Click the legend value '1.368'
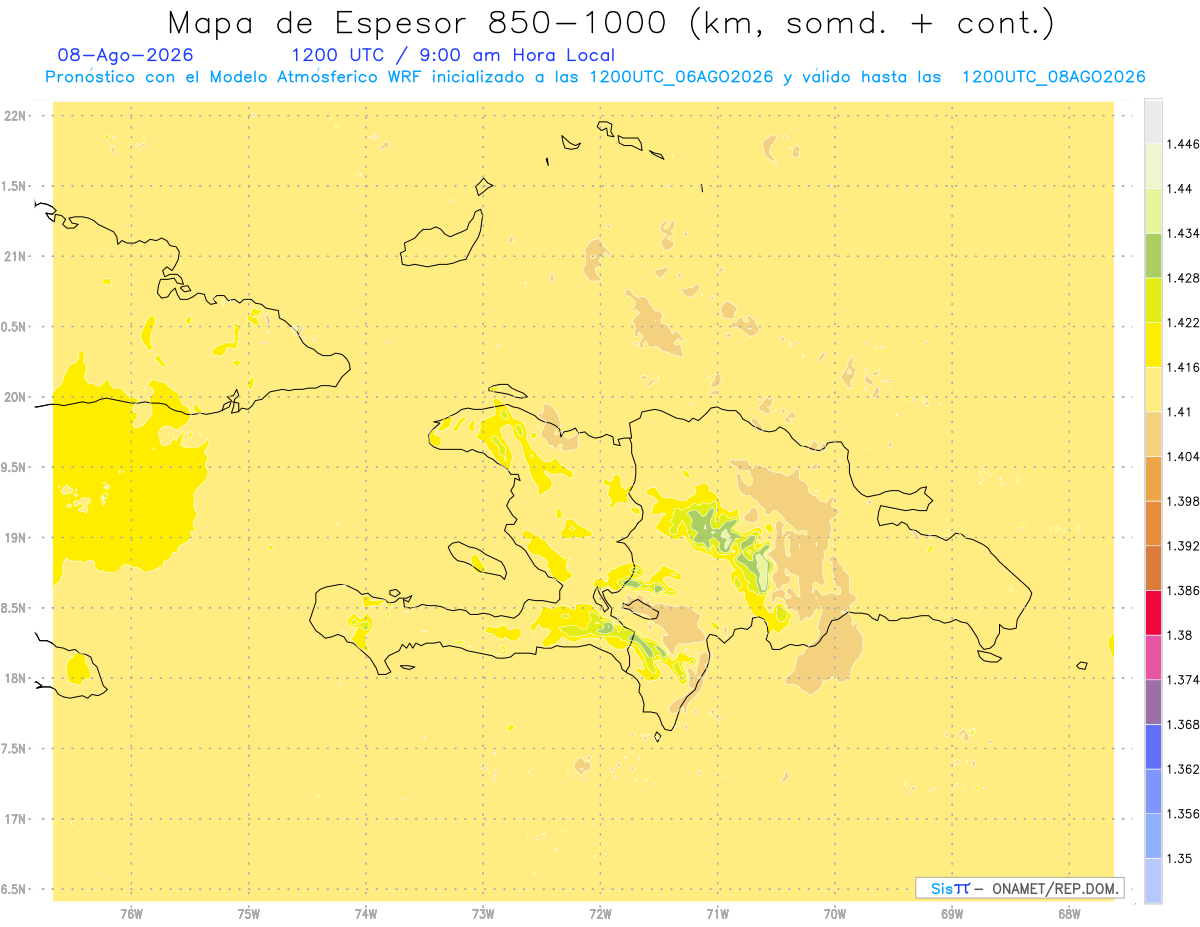 coord(1183,724)
